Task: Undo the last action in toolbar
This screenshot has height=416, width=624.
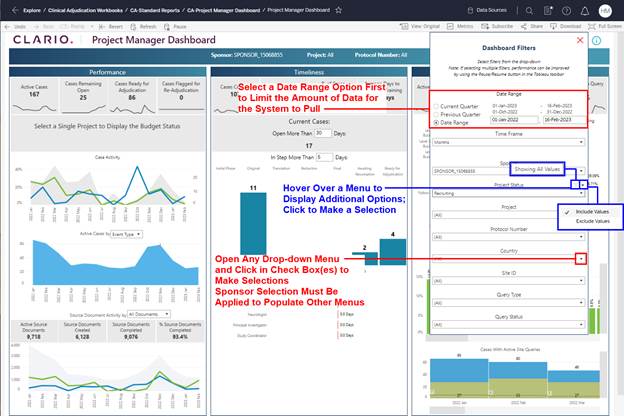Action: pyautogui.click(x=15, y=27)
